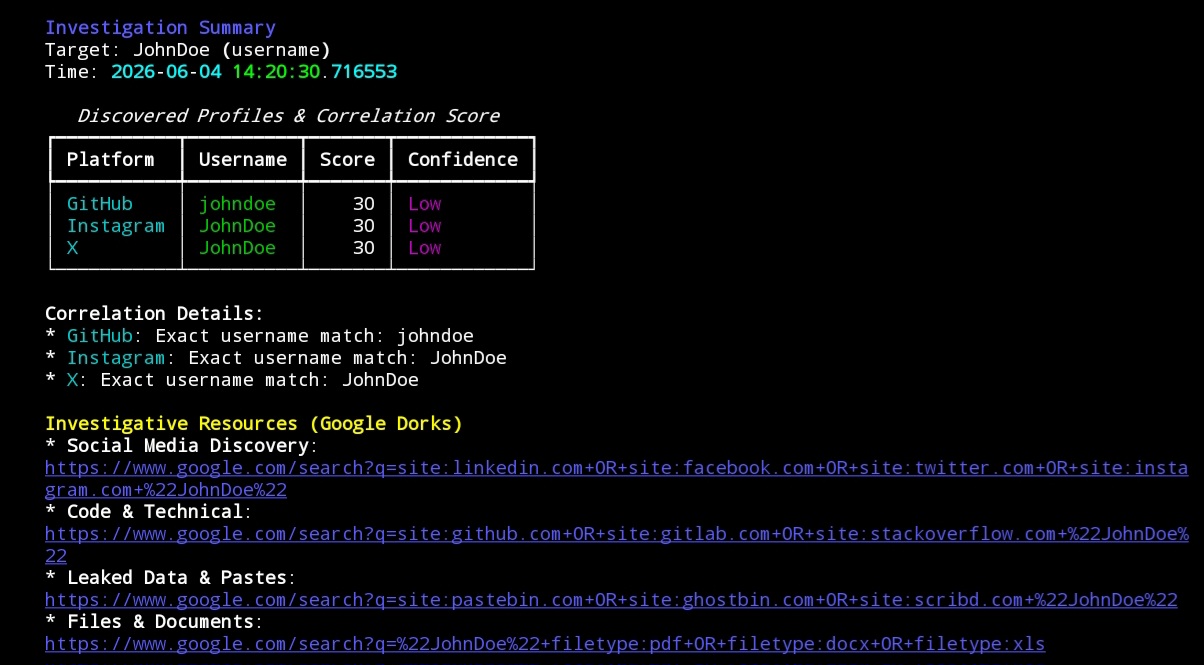Click the Low confidence in the Instagram row
Viewport: 1204px width, 665px height.
point(425,226)
